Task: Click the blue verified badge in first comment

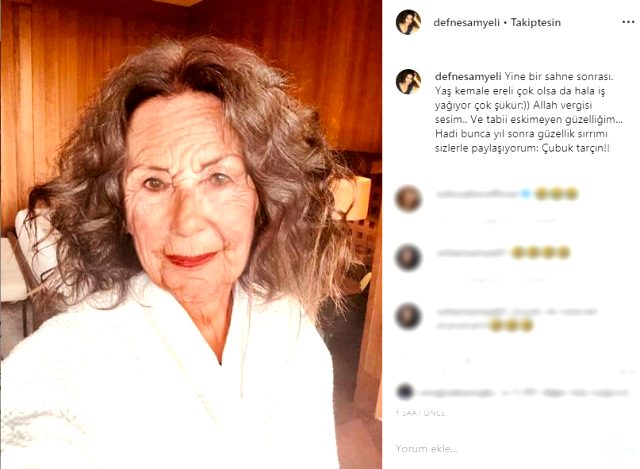Action: (x=526, y=194)
